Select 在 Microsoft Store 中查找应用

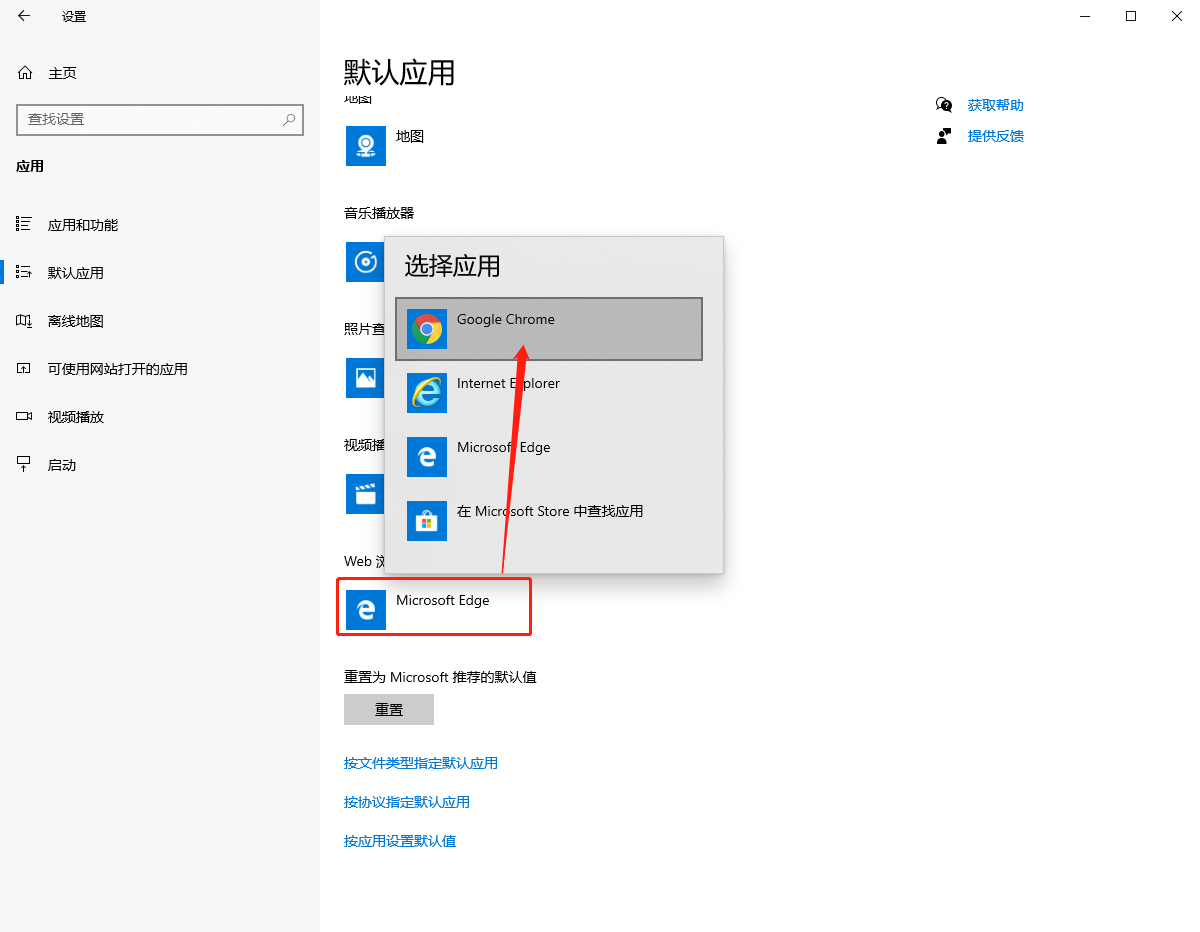(549, 521)
